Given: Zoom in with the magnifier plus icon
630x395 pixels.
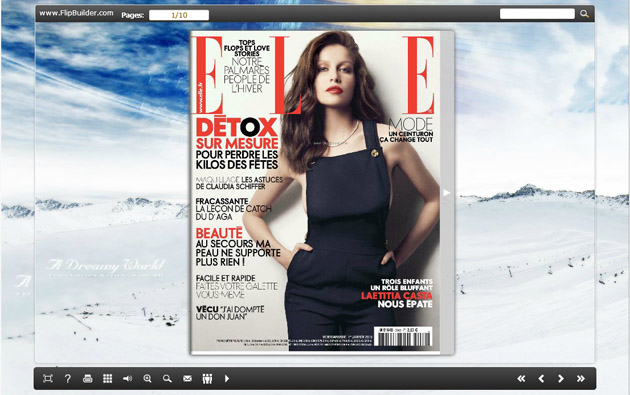Looking at the screenshot, I should (147, 379).
